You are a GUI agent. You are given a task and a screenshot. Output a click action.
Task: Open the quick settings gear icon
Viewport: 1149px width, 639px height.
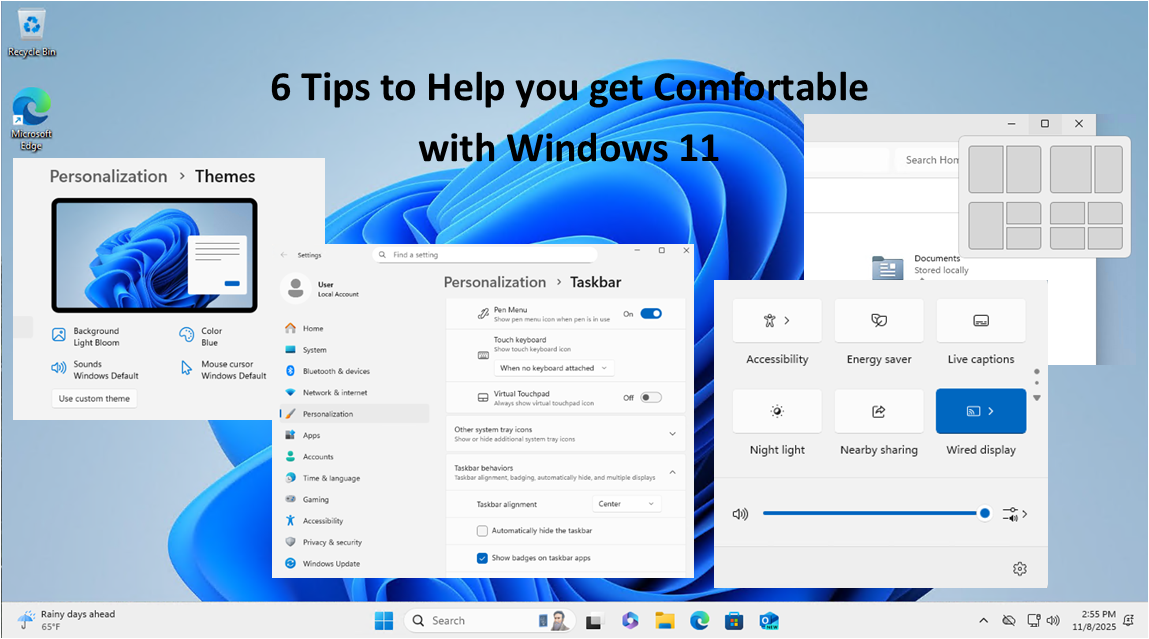tap(1019, 568)
